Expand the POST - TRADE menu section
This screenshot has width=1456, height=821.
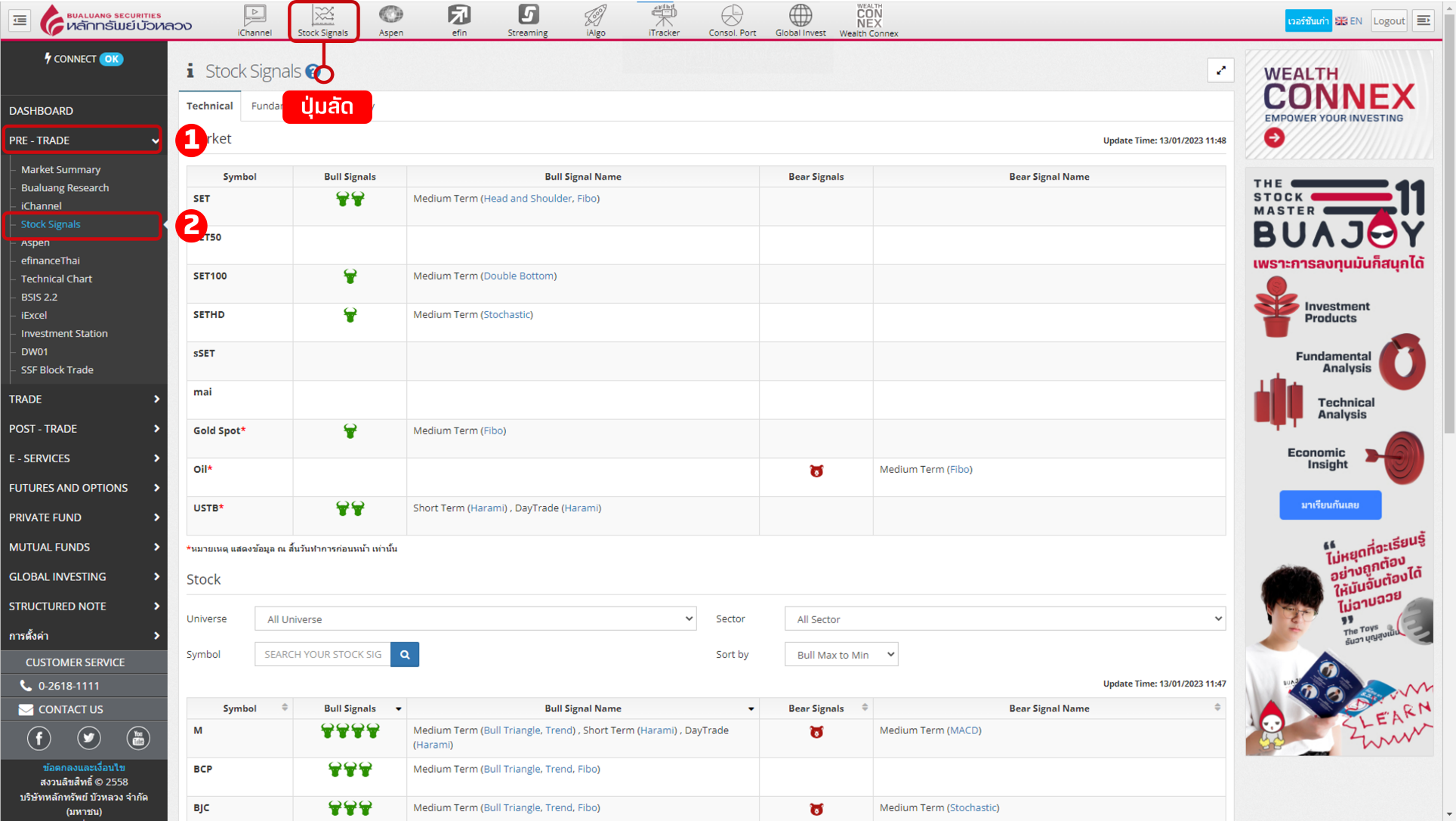coord(83,428)
